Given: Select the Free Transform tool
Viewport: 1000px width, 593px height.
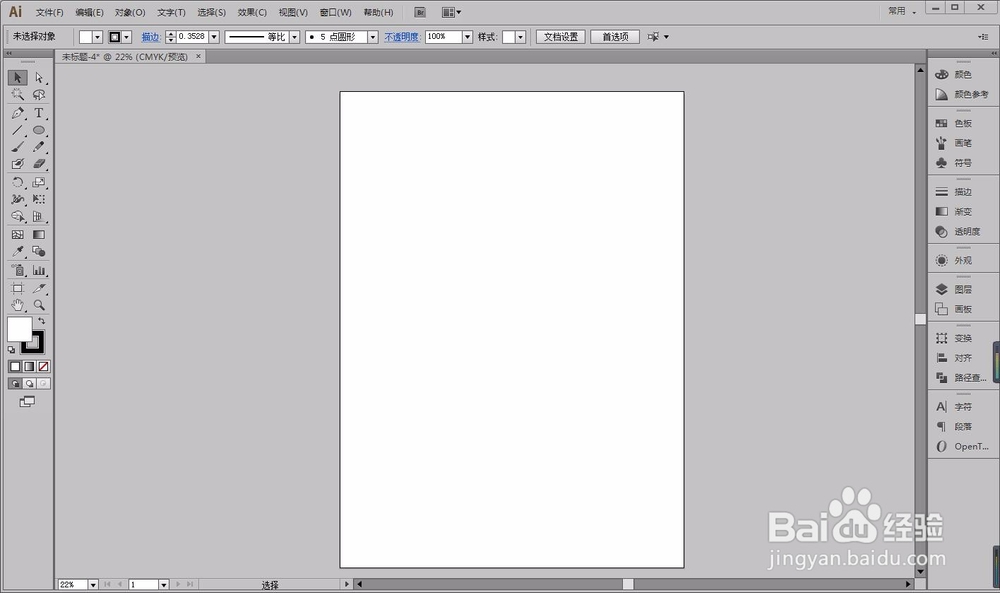Looking at the screenshot, I should coord(39,199).
